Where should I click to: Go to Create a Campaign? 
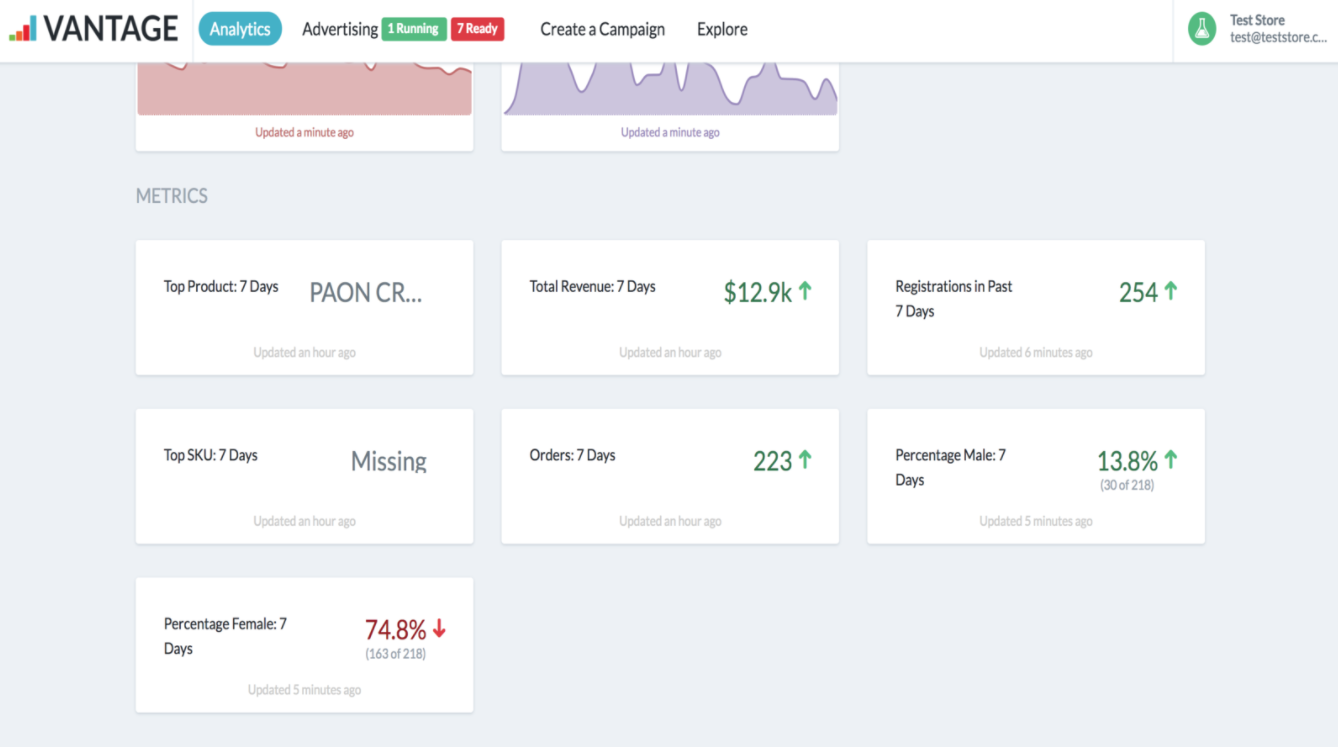[603, 29]
